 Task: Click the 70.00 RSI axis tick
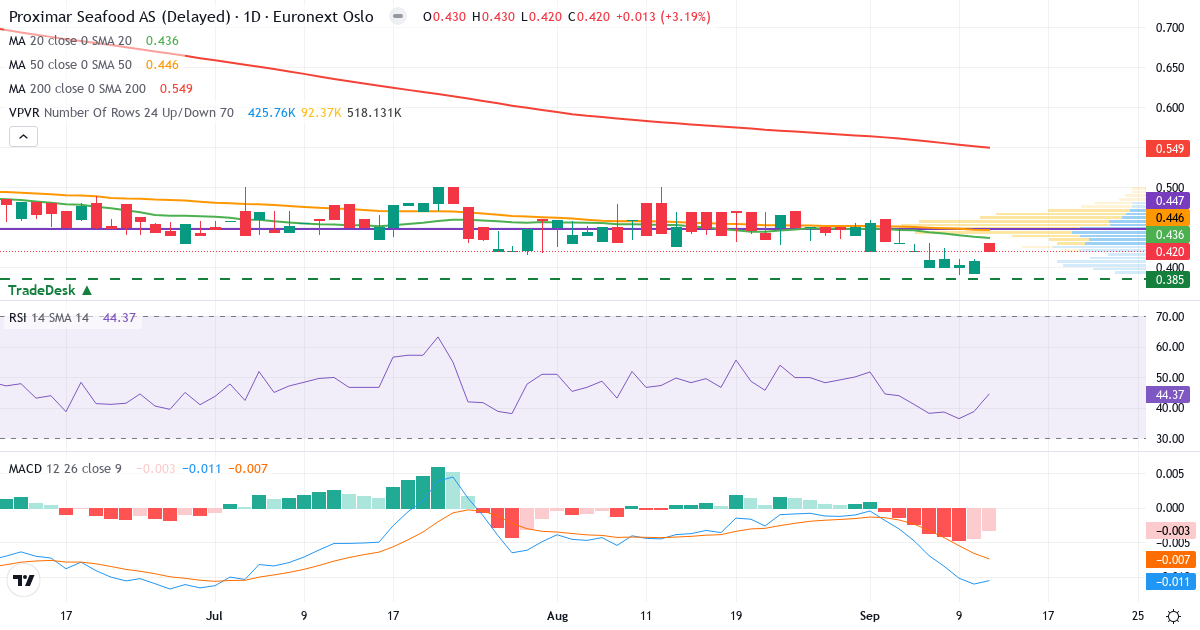pos(1171,317)
